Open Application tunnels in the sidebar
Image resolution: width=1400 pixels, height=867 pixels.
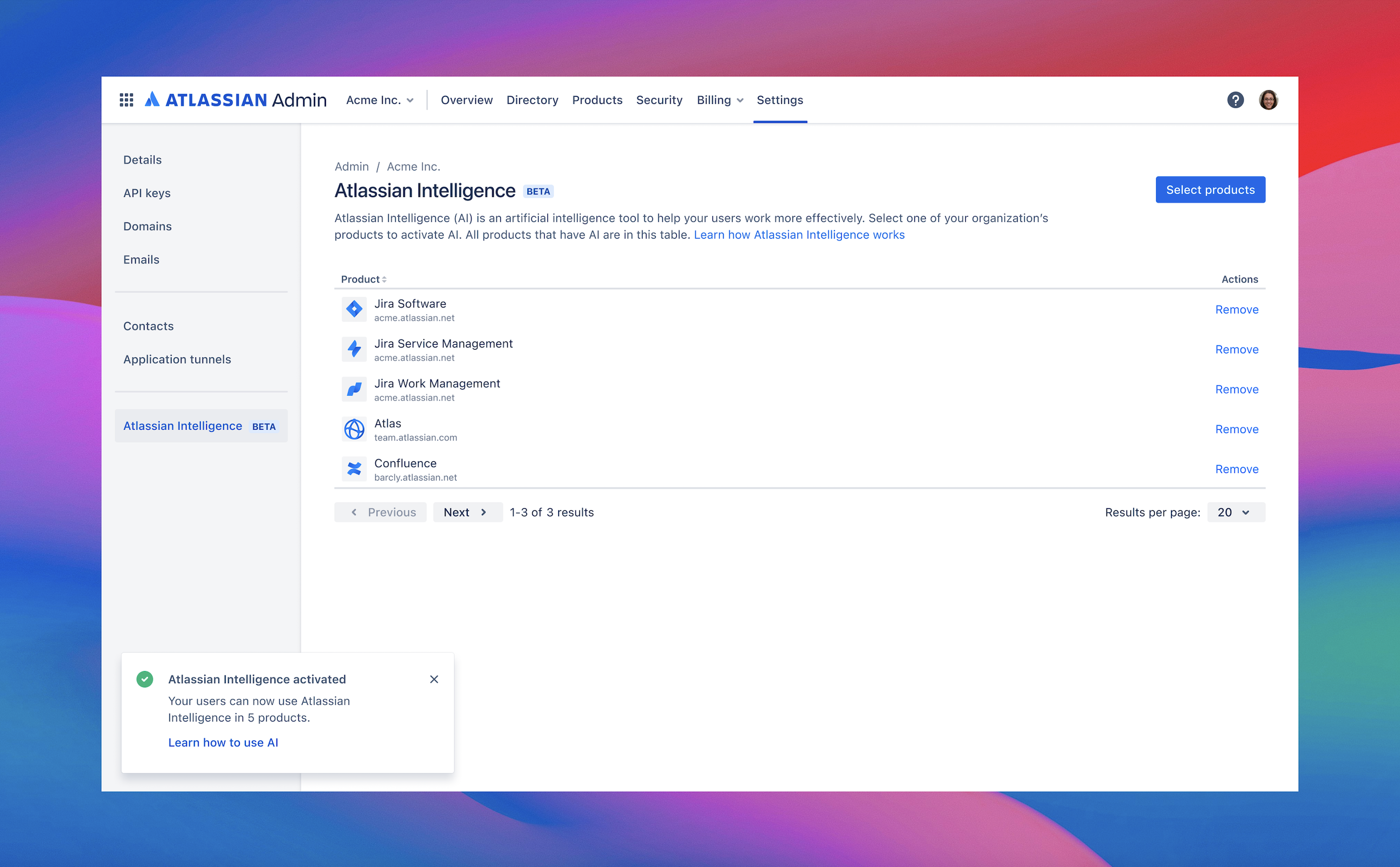coord(176,359)
